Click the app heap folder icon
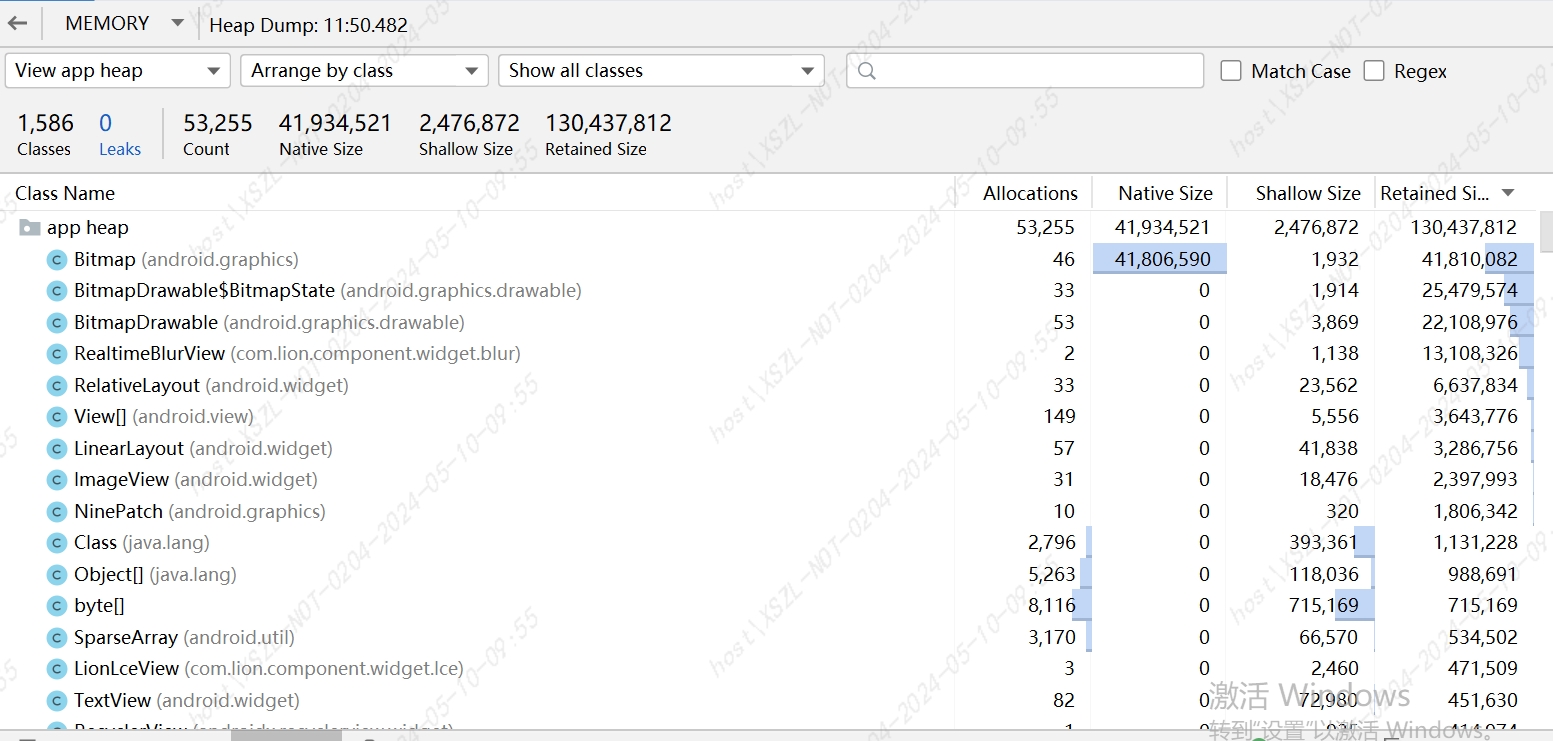 point(30,228)
